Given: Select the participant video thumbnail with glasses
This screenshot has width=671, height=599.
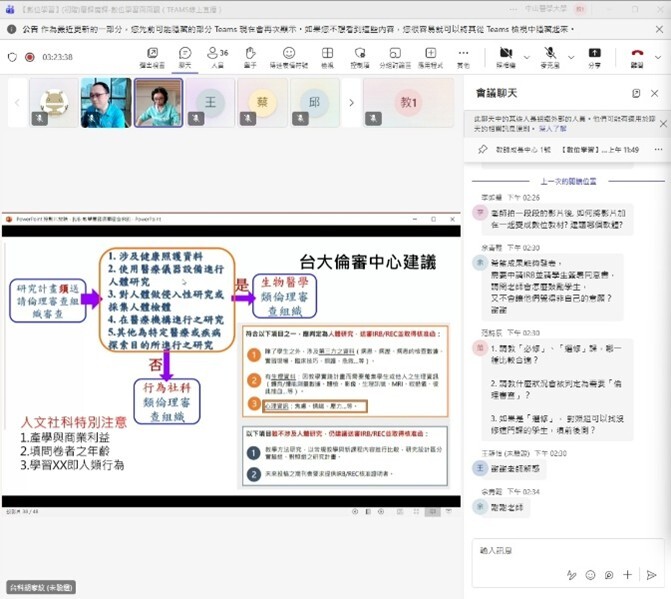Looking at the screenshot, I should (105, 102).
